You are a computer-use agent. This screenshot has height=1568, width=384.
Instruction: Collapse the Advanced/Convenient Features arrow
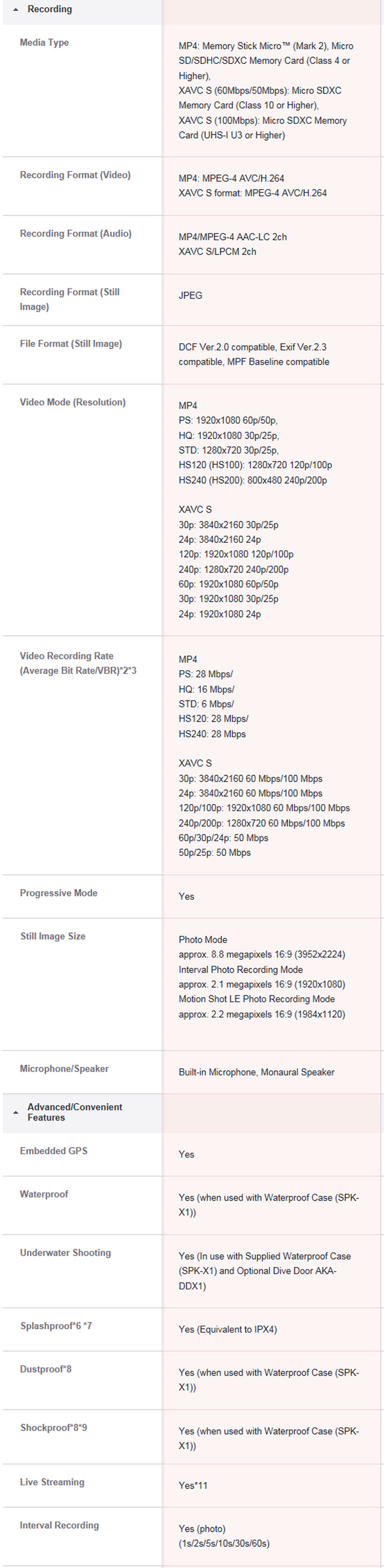[15, 1112]
